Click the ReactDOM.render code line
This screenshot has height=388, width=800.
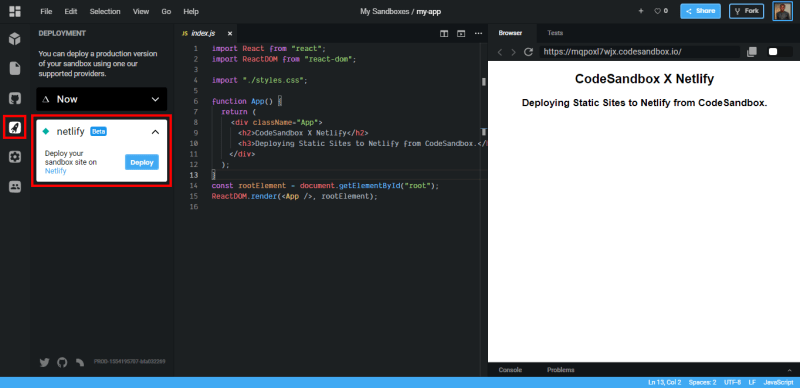tap(294, 197)
